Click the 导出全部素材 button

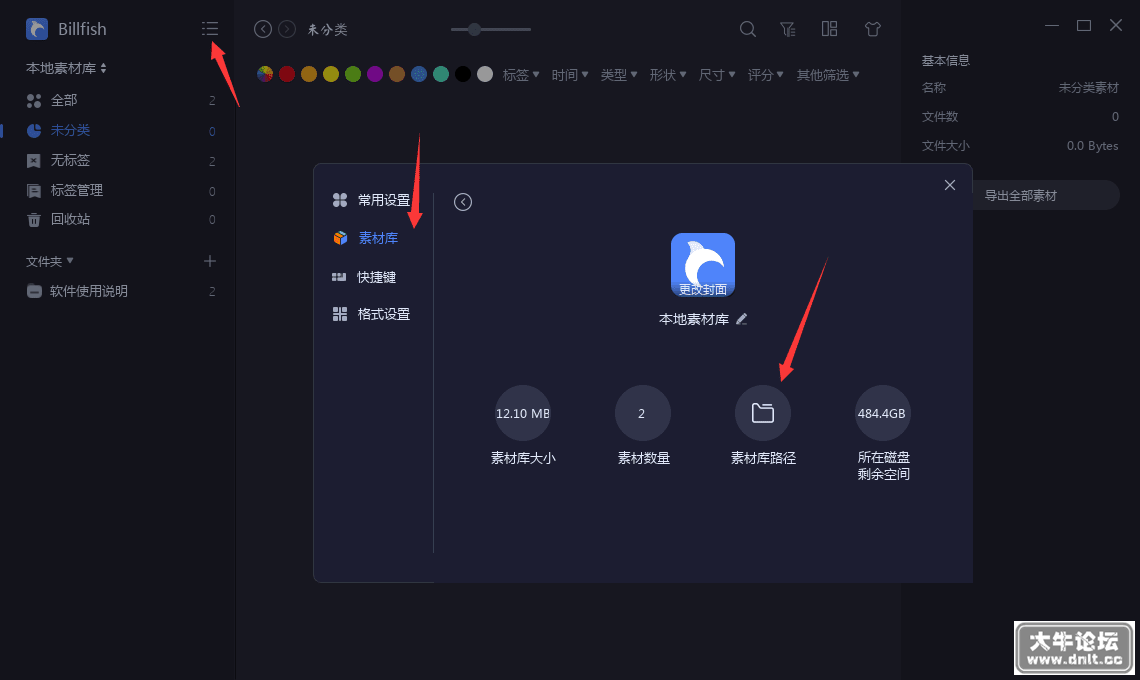click(x=1045, y=195)
